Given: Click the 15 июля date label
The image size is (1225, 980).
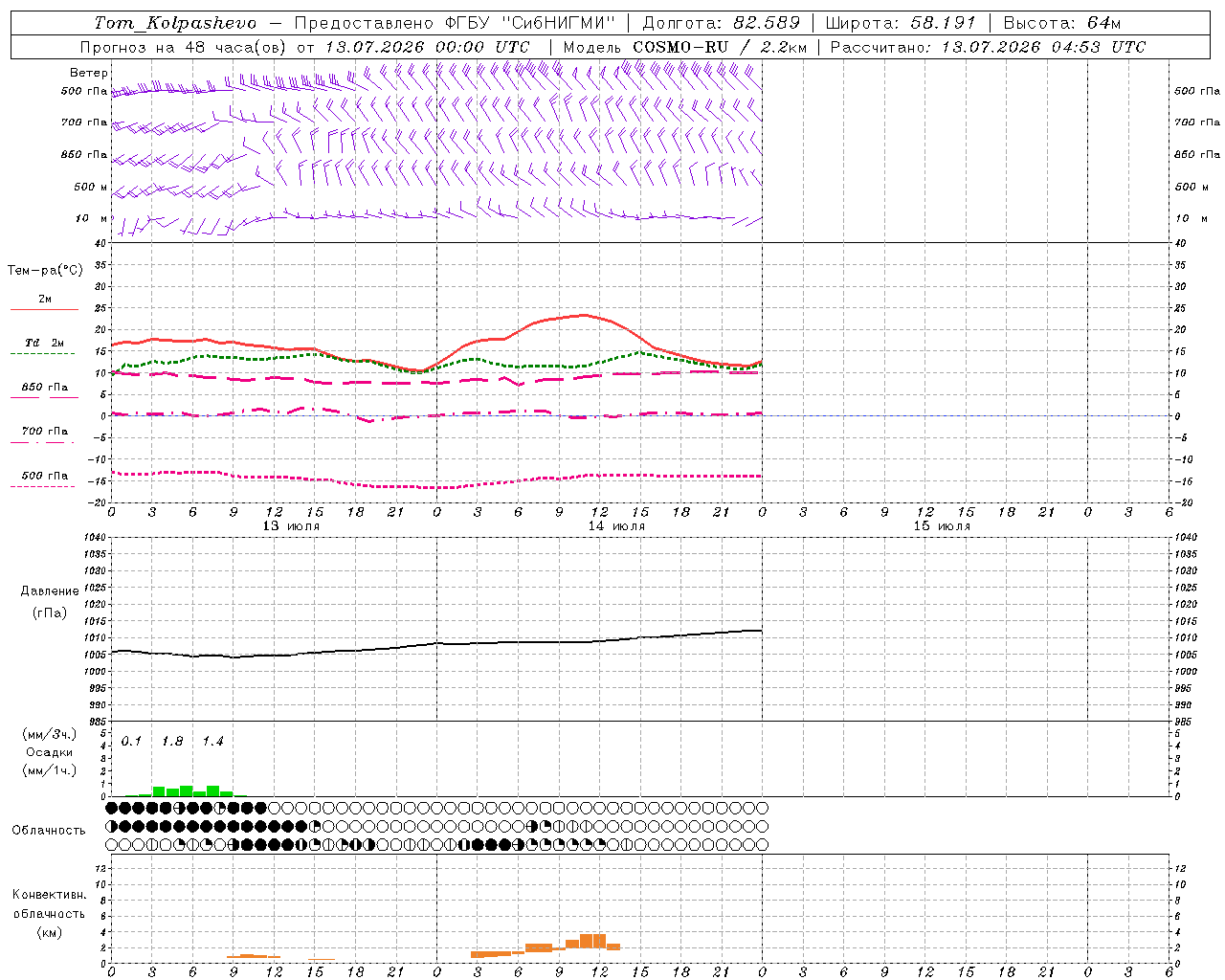Looking at the screenshot, I should pos(942,526).
